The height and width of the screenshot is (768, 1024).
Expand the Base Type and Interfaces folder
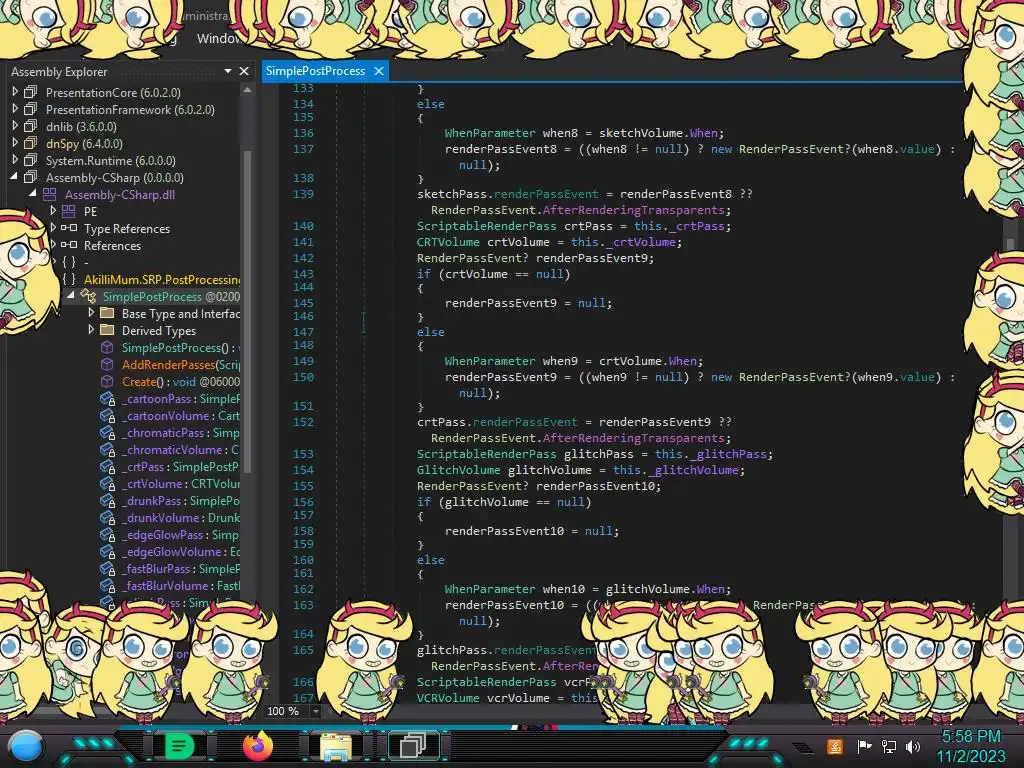pyautogui.click(x=91, y=313)
